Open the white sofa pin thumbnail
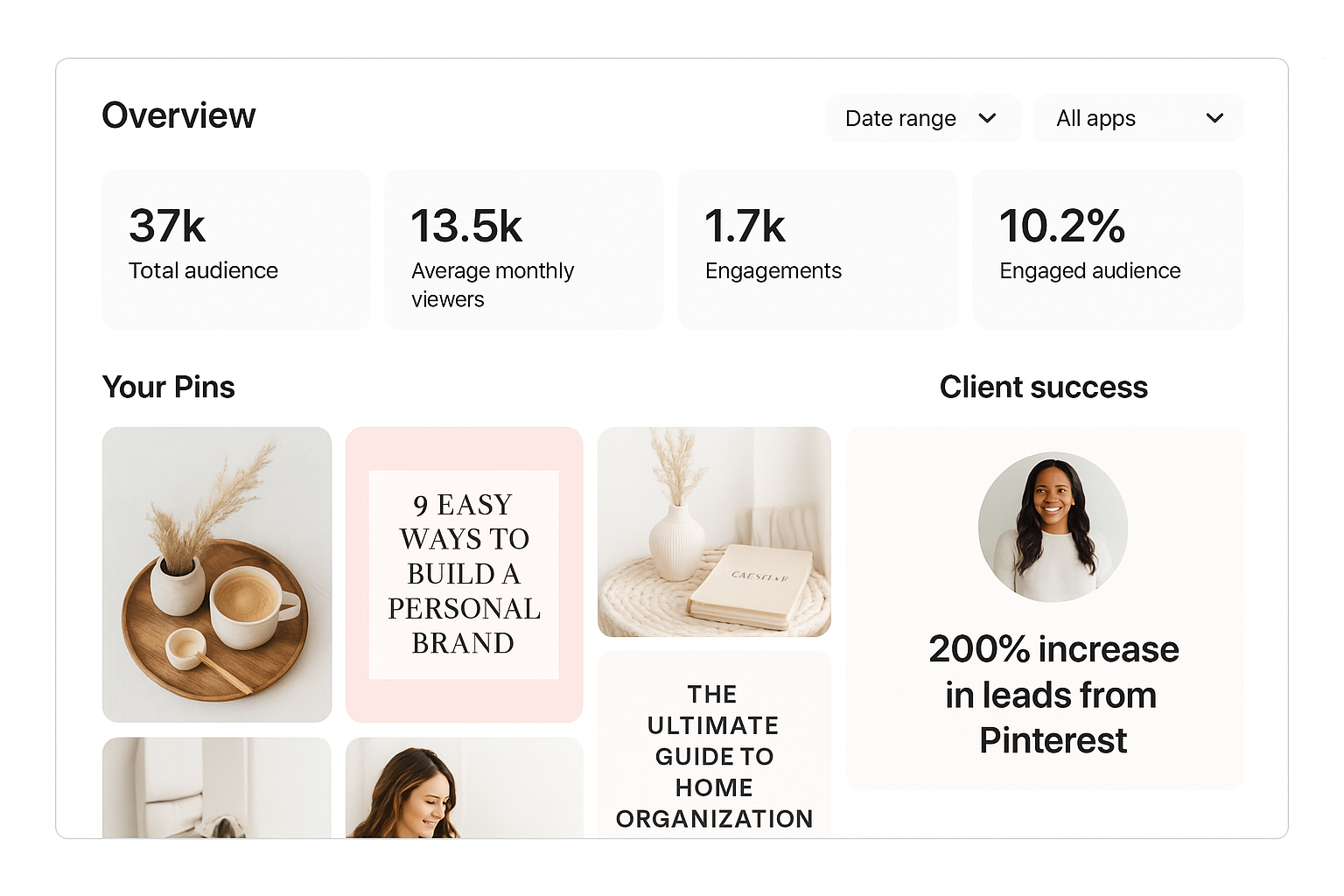 pyautogui.click(x=217, y=787)
